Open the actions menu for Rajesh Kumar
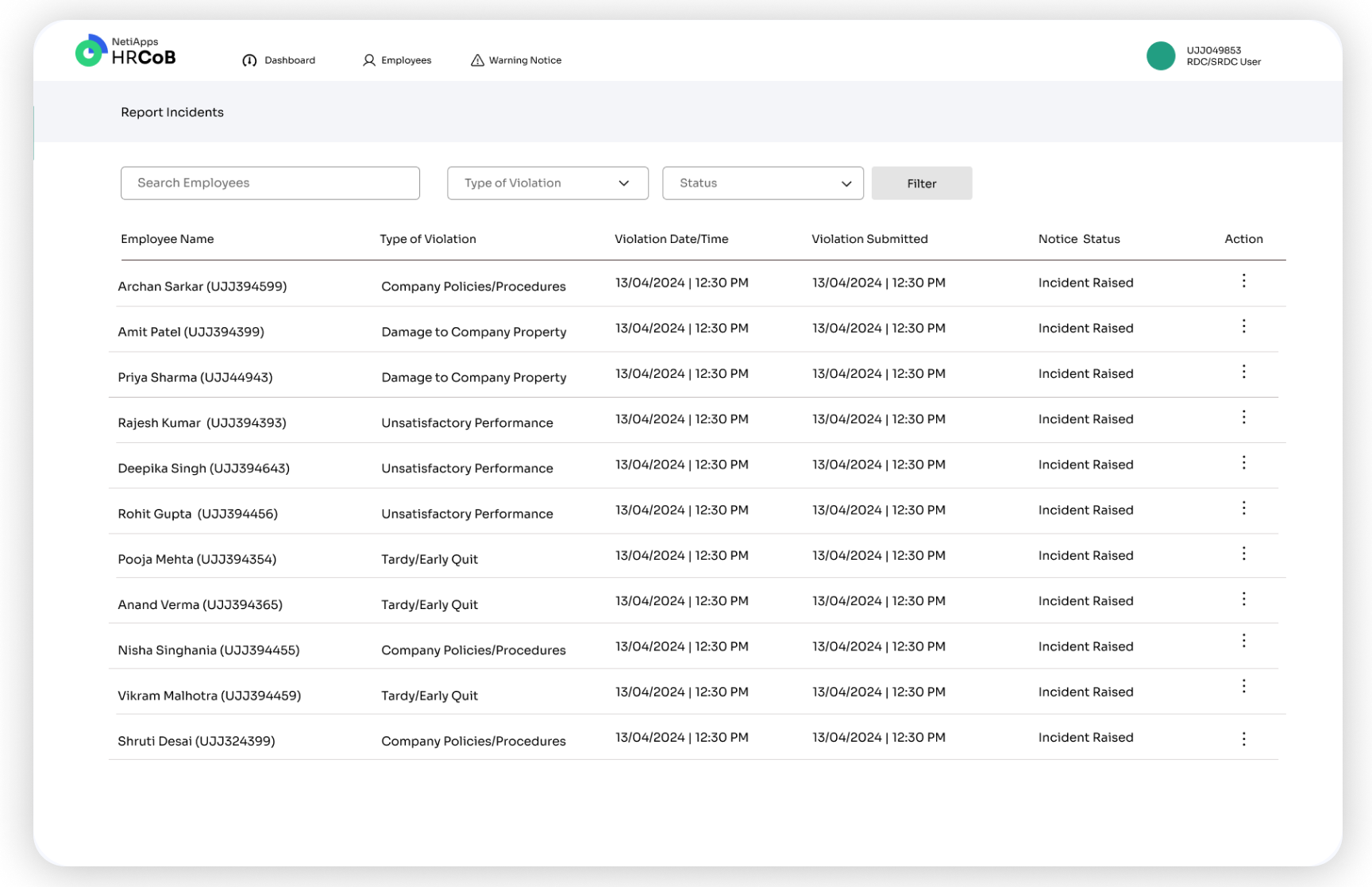 tap(1243, 416)
